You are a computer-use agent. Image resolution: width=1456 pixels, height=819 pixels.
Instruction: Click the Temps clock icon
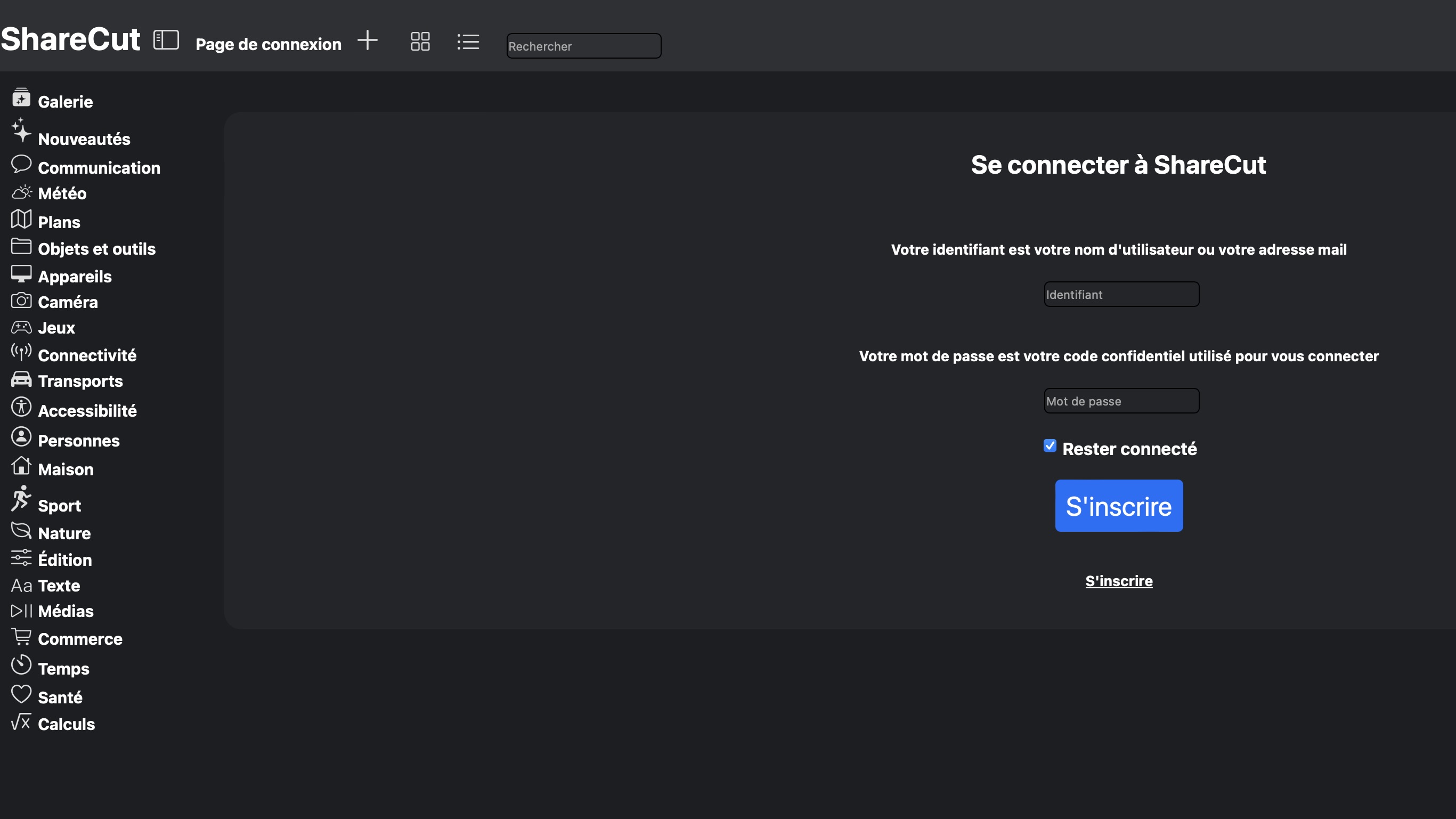click(x=21, y=664)
